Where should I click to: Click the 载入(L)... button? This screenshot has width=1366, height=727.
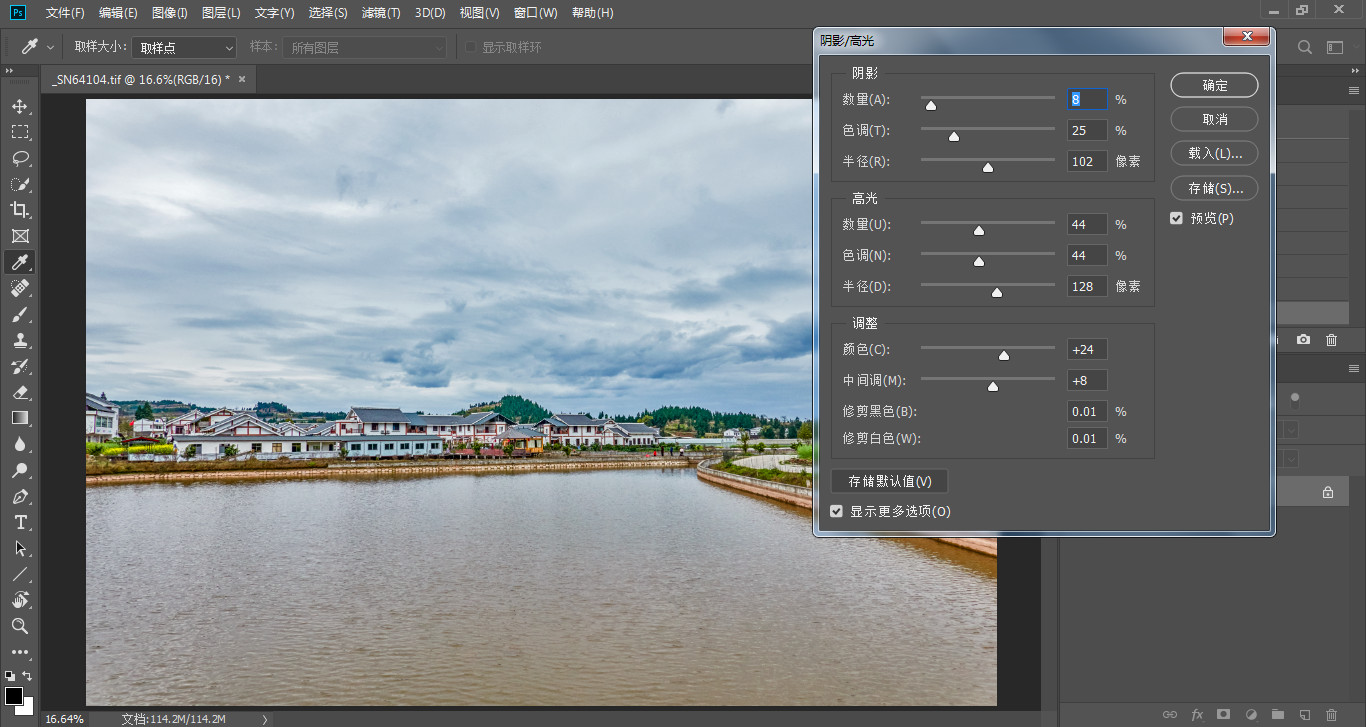(1214, 153)
